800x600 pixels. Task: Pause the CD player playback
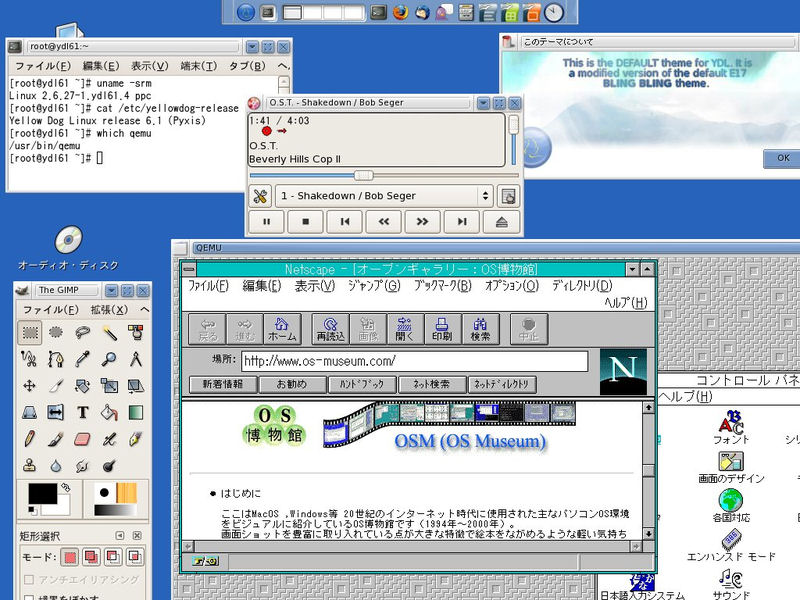coord(266,222)
